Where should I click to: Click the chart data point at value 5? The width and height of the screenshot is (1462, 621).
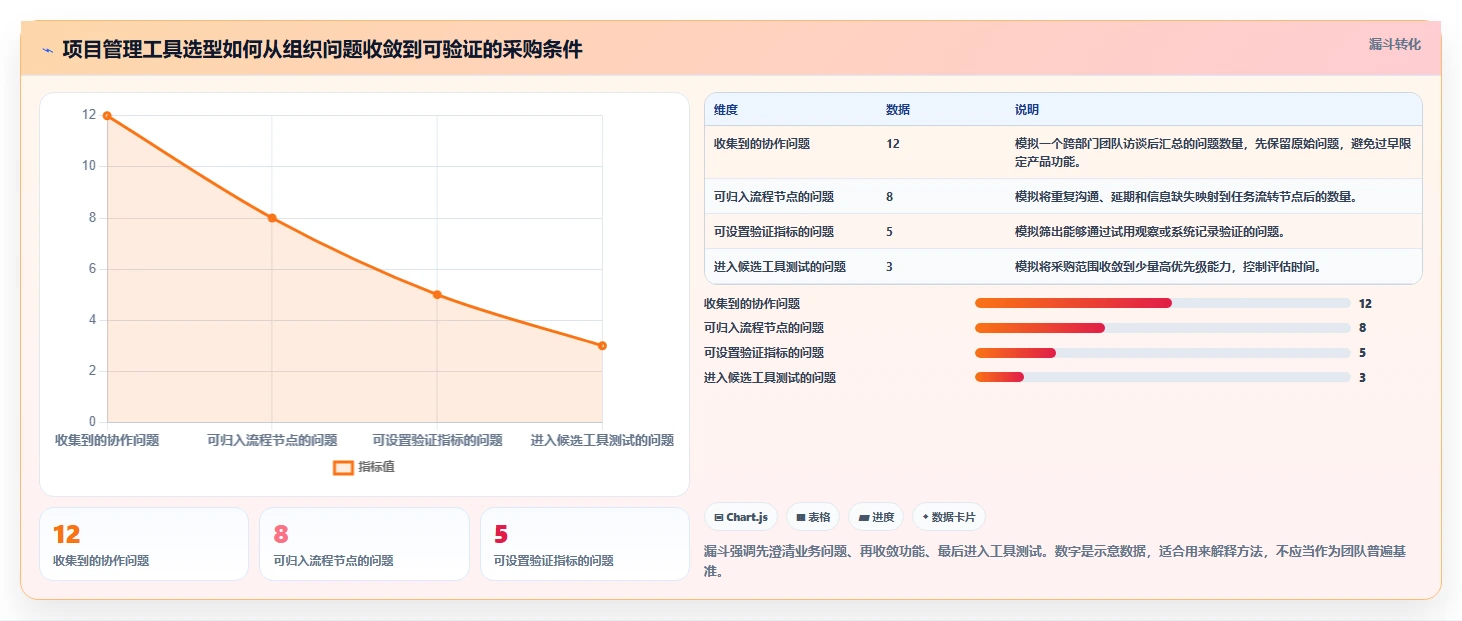437,295
